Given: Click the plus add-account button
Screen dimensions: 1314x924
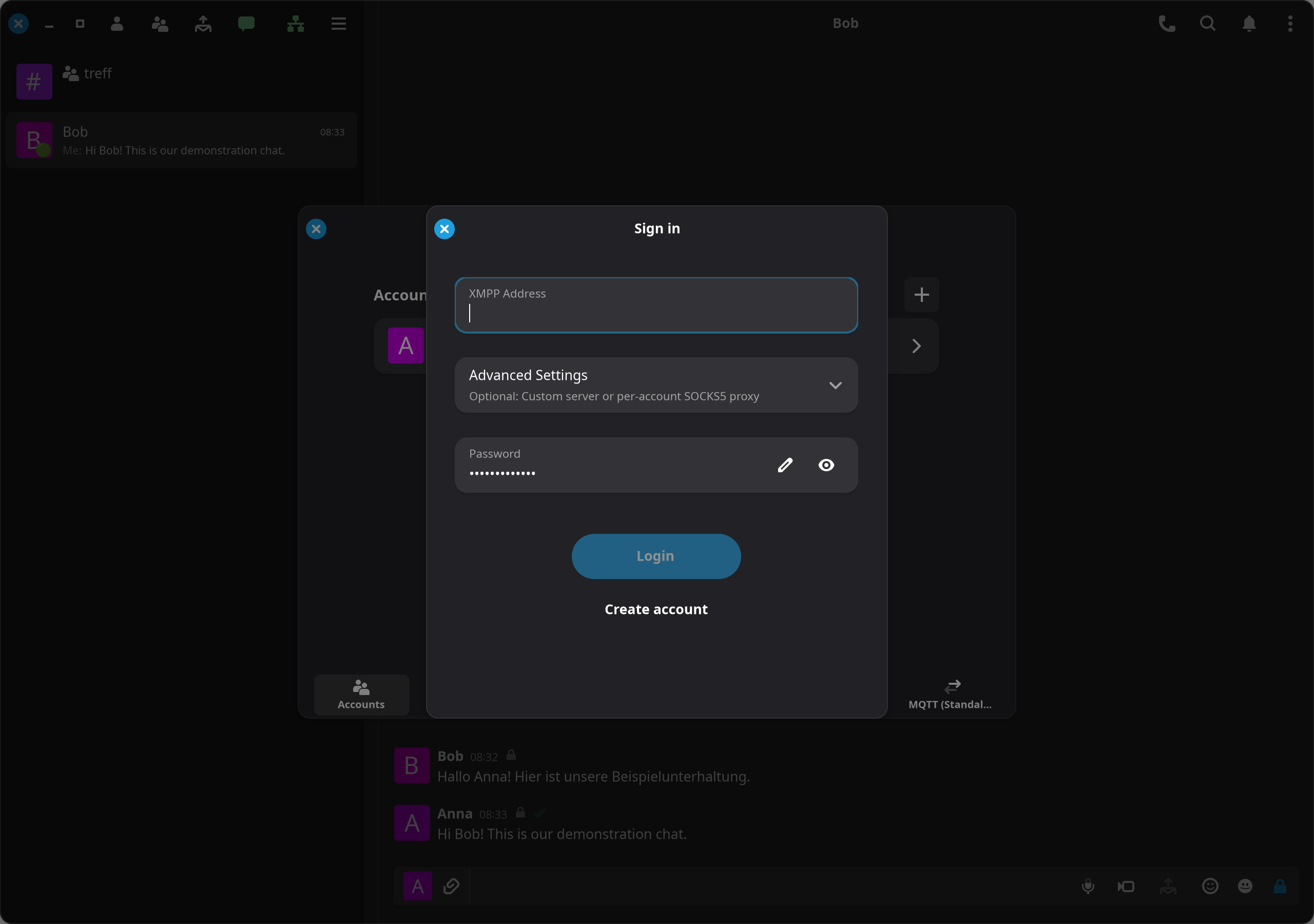Looking at the screenshot, I should click(x=921, y=295).
